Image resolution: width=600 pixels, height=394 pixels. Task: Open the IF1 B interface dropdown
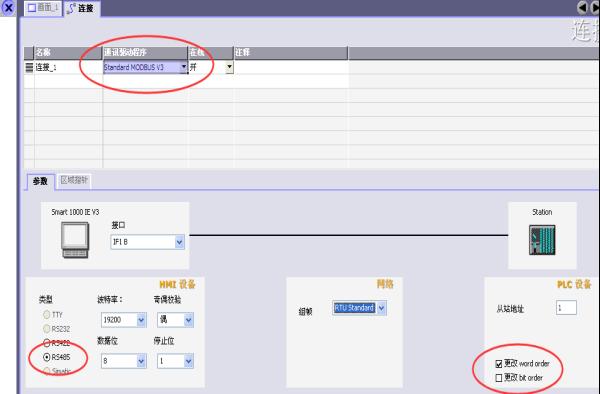pos(179,242)
